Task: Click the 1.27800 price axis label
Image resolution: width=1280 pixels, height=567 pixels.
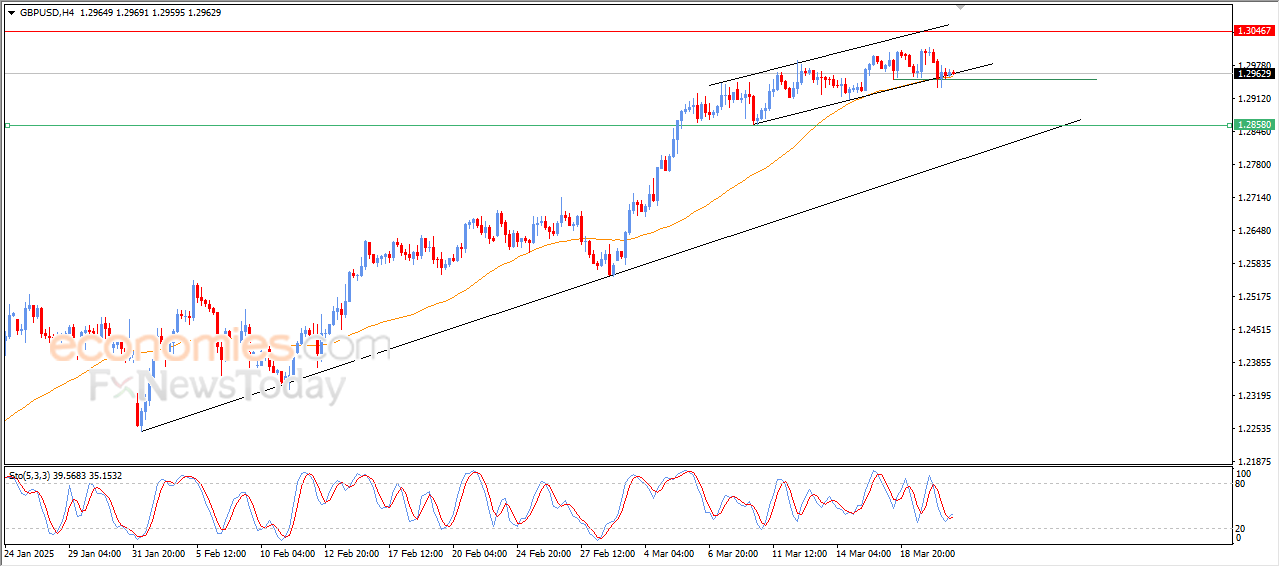Action: pyautogui.click(x=1254, y=165)
